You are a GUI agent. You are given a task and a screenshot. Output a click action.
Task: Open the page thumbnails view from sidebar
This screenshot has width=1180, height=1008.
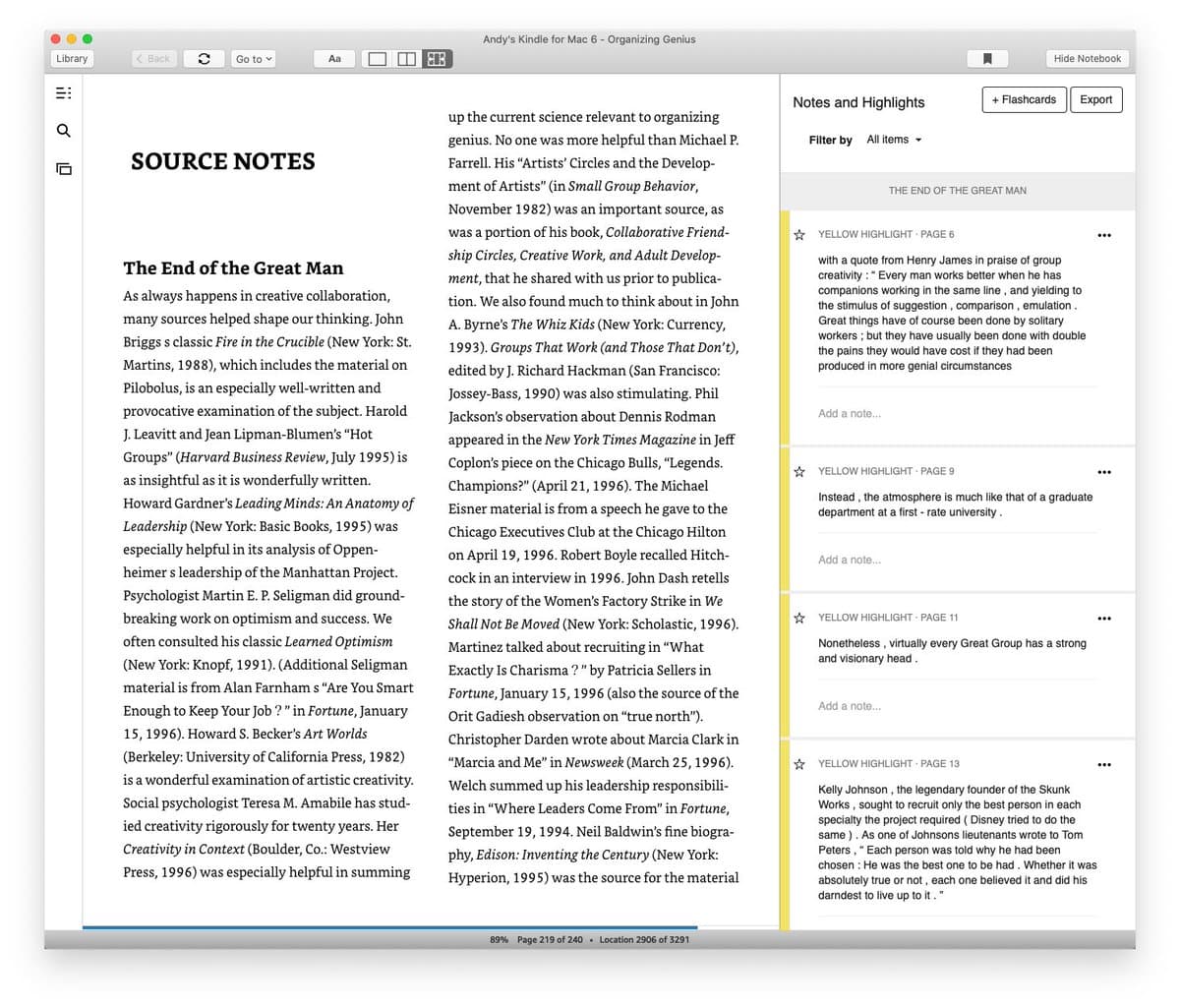(x=63, y=168)
